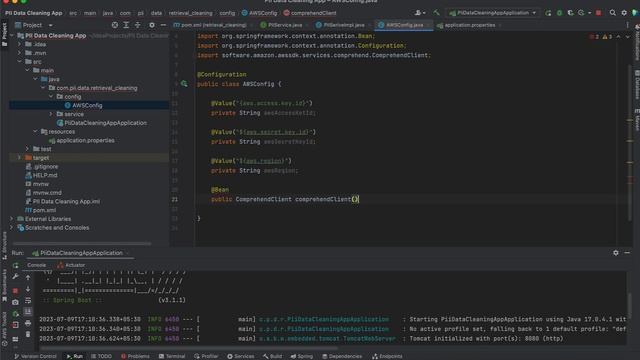The height and width of the screenshot is (360, 640).
Task: Collapse all nodes in Project panel
Action: [x=138, y=25]
